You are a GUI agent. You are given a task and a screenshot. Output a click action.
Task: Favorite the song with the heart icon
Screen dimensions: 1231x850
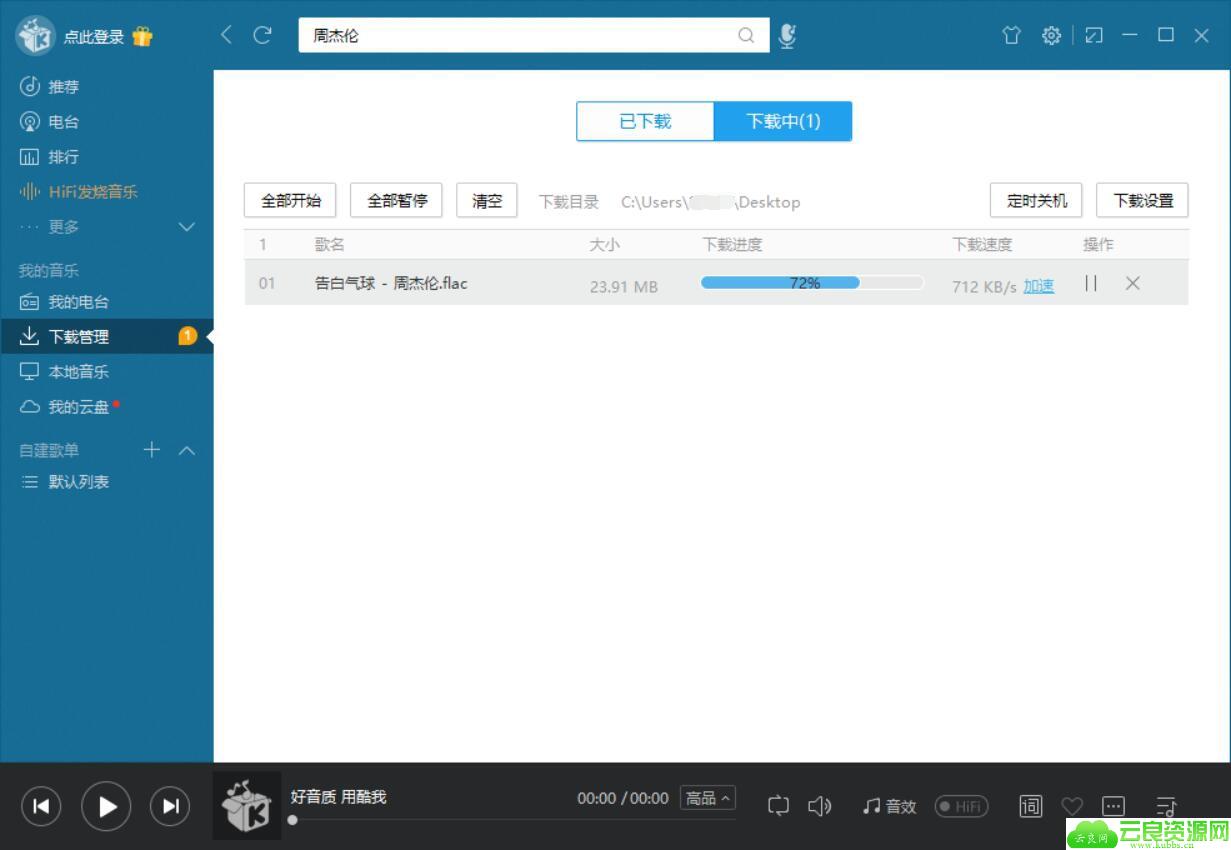coord(1072,806)
